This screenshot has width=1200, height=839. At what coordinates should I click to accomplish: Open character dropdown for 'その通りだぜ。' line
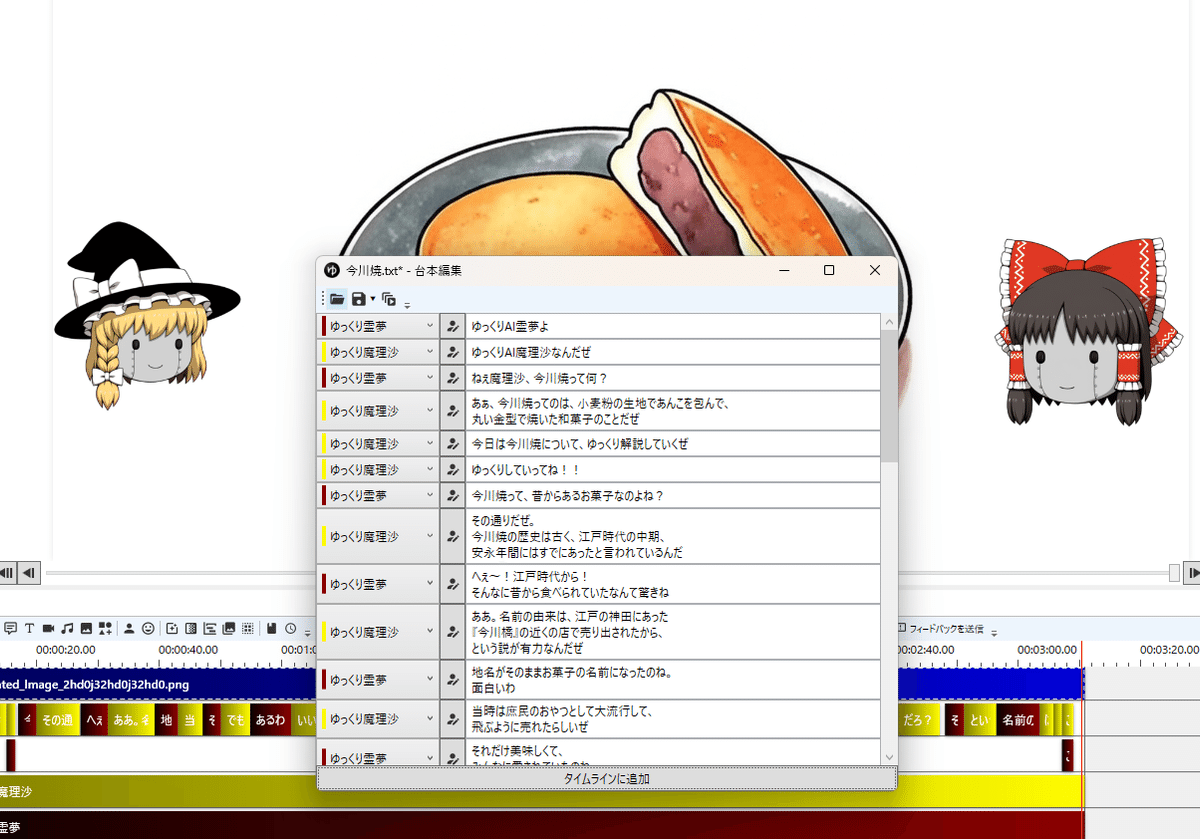point(429,536)
